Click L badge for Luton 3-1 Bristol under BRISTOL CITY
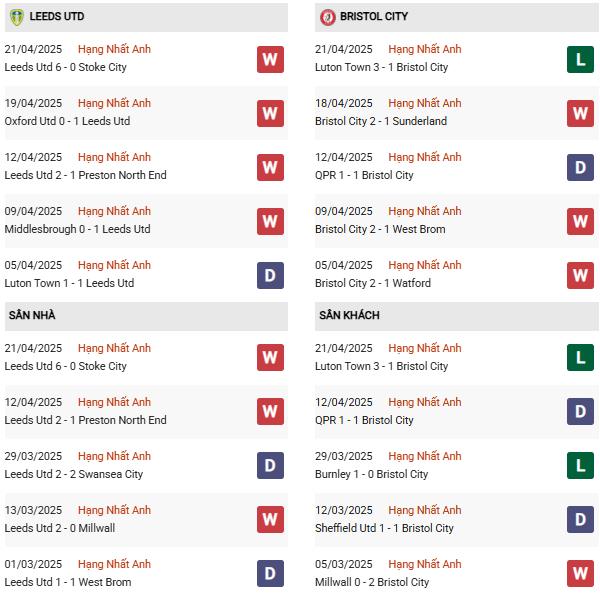This screenshot has width=600, height=595. point(580,59)
